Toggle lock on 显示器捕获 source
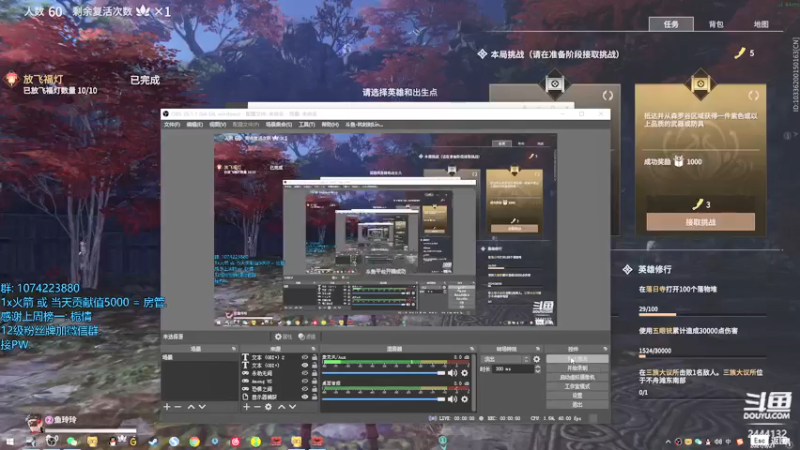The image size is (800, 450). click(314, 397)
